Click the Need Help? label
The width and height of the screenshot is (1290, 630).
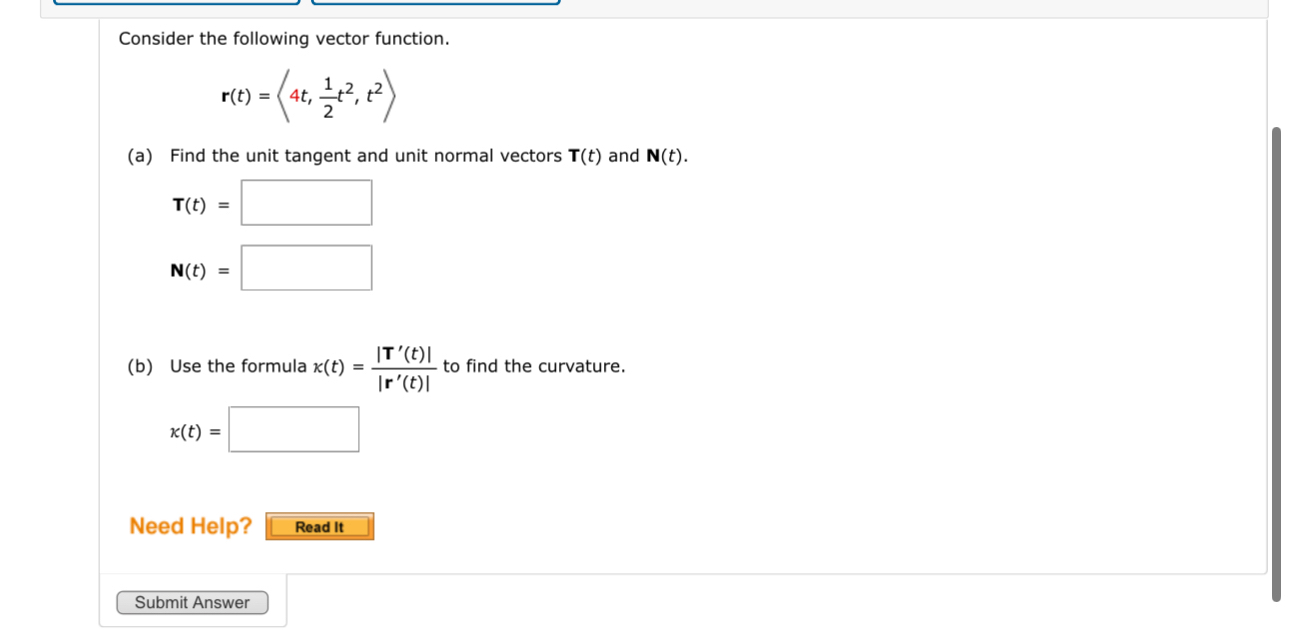[189, 525]
